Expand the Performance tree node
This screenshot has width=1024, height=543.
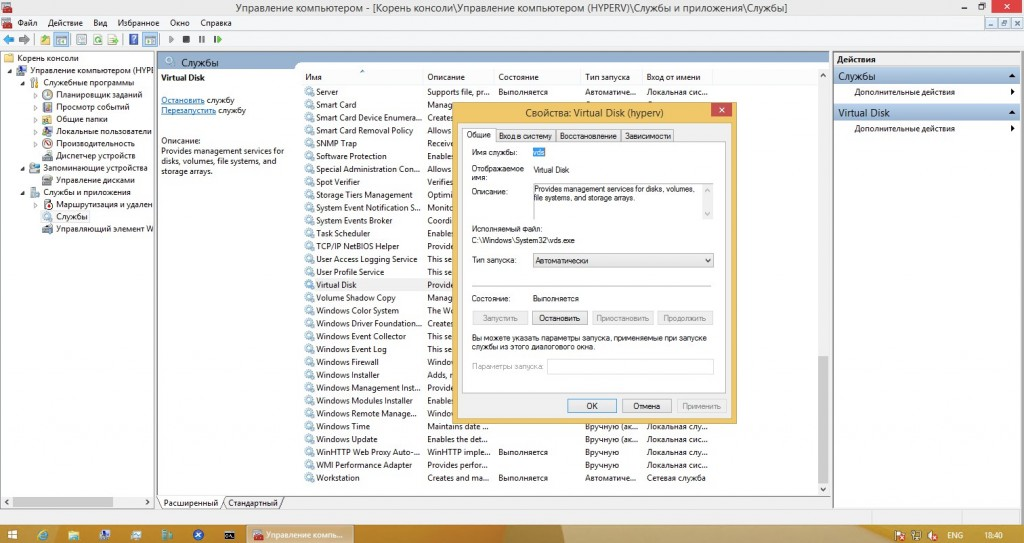(x=37, y=144)
